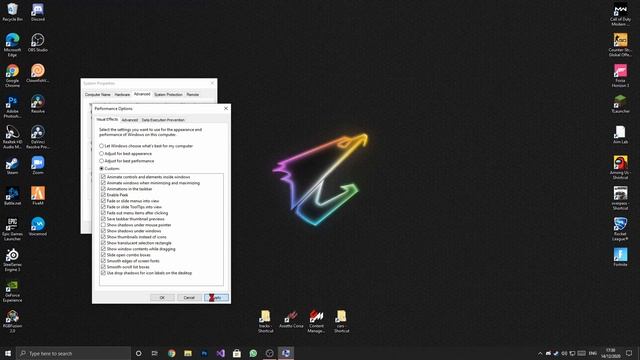The width and height of the screenshot is (640, 360).
Task: Open the tracks shortcut folder
Action: click(x=265, y=322)
